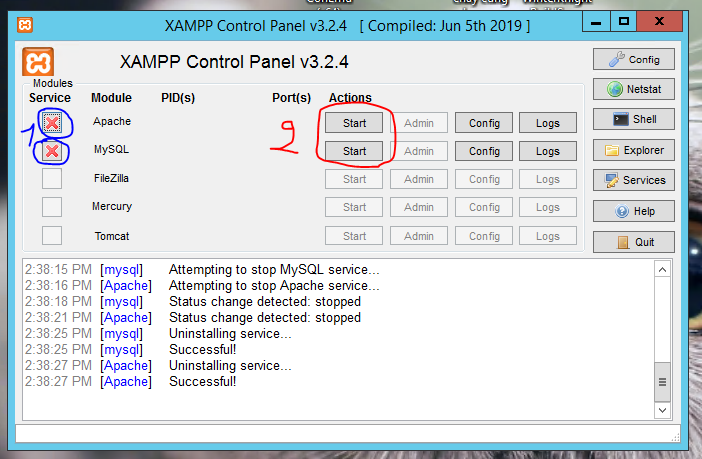The image size is (702, 459).
Task: Click the MySQL module name
Action: (111, 149)
